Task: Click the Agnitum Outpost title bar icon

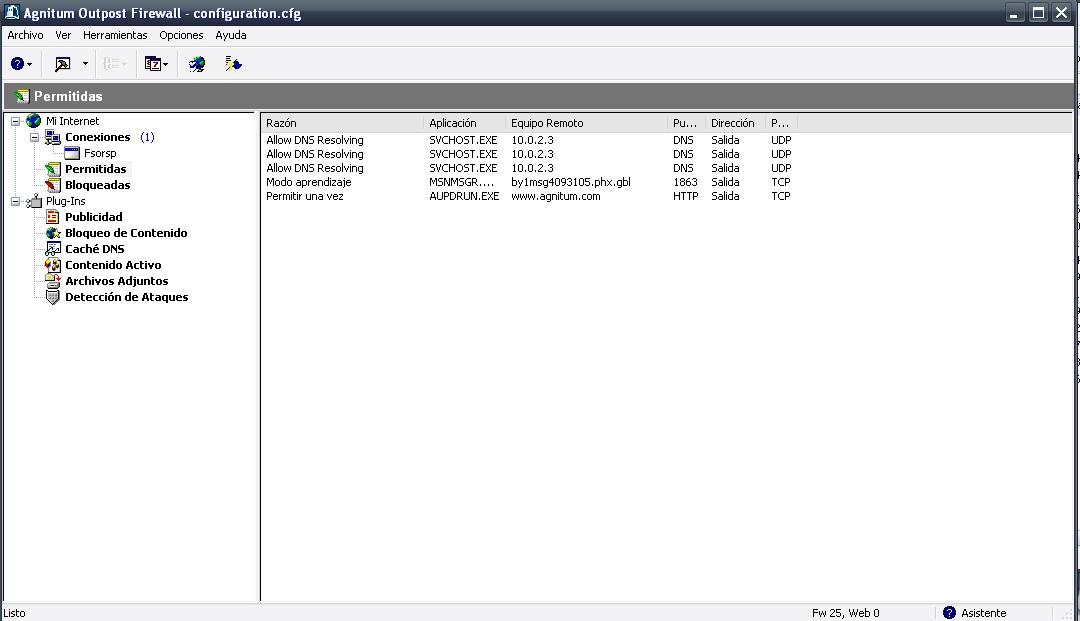Action: pos(12,12)
